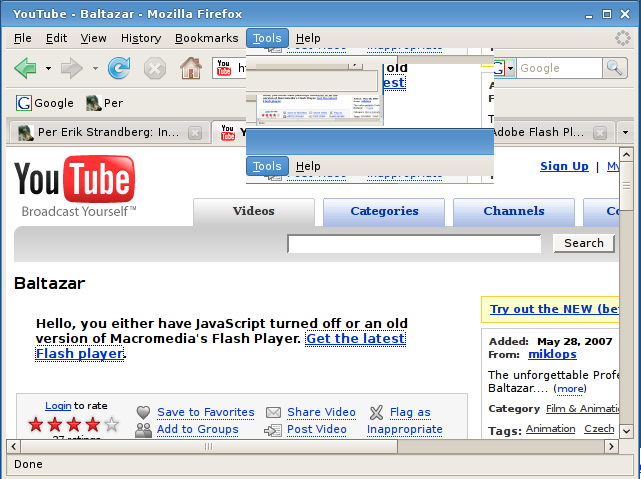The image size is (641, 479).
Task: Click the horizontal scrollbar left arrow
Action: coord(13,446)
